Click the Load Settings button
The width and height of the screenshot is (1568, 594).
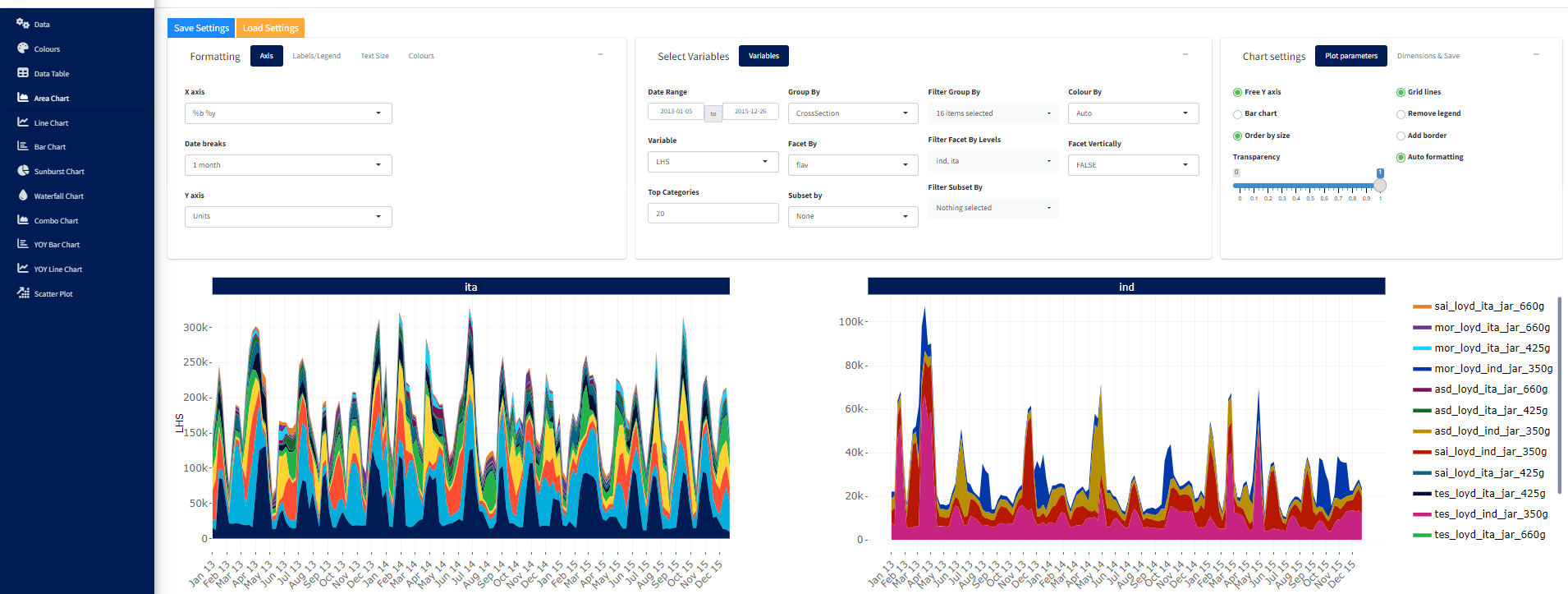(x=270, y=28)
